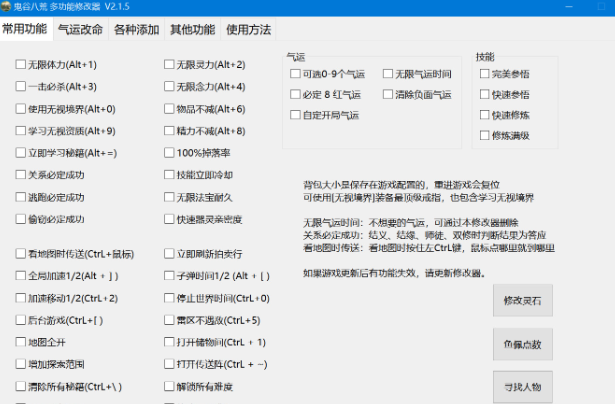Toggle 精力不减(Alt+8)
The image size is (615, 404).
[x=169, y=131]
